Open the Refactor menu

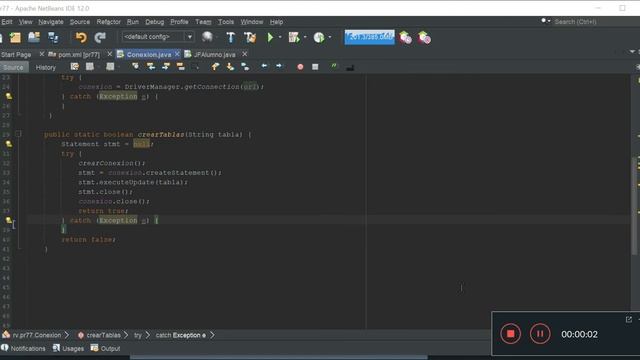click(x=109, y=22)
